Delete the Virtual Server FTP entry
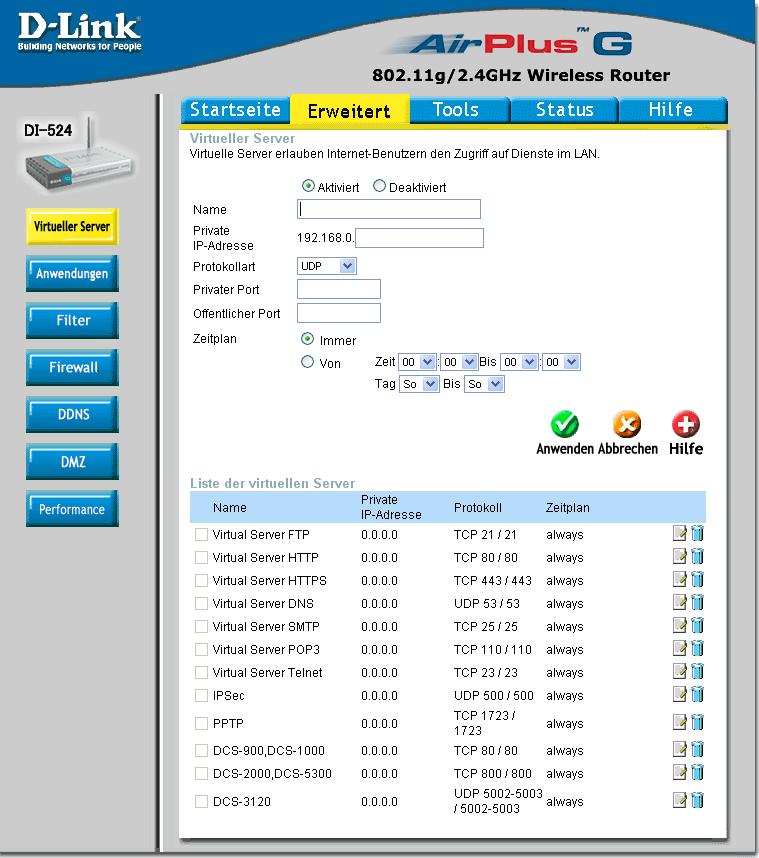759x858 pixels. [697, 534]
